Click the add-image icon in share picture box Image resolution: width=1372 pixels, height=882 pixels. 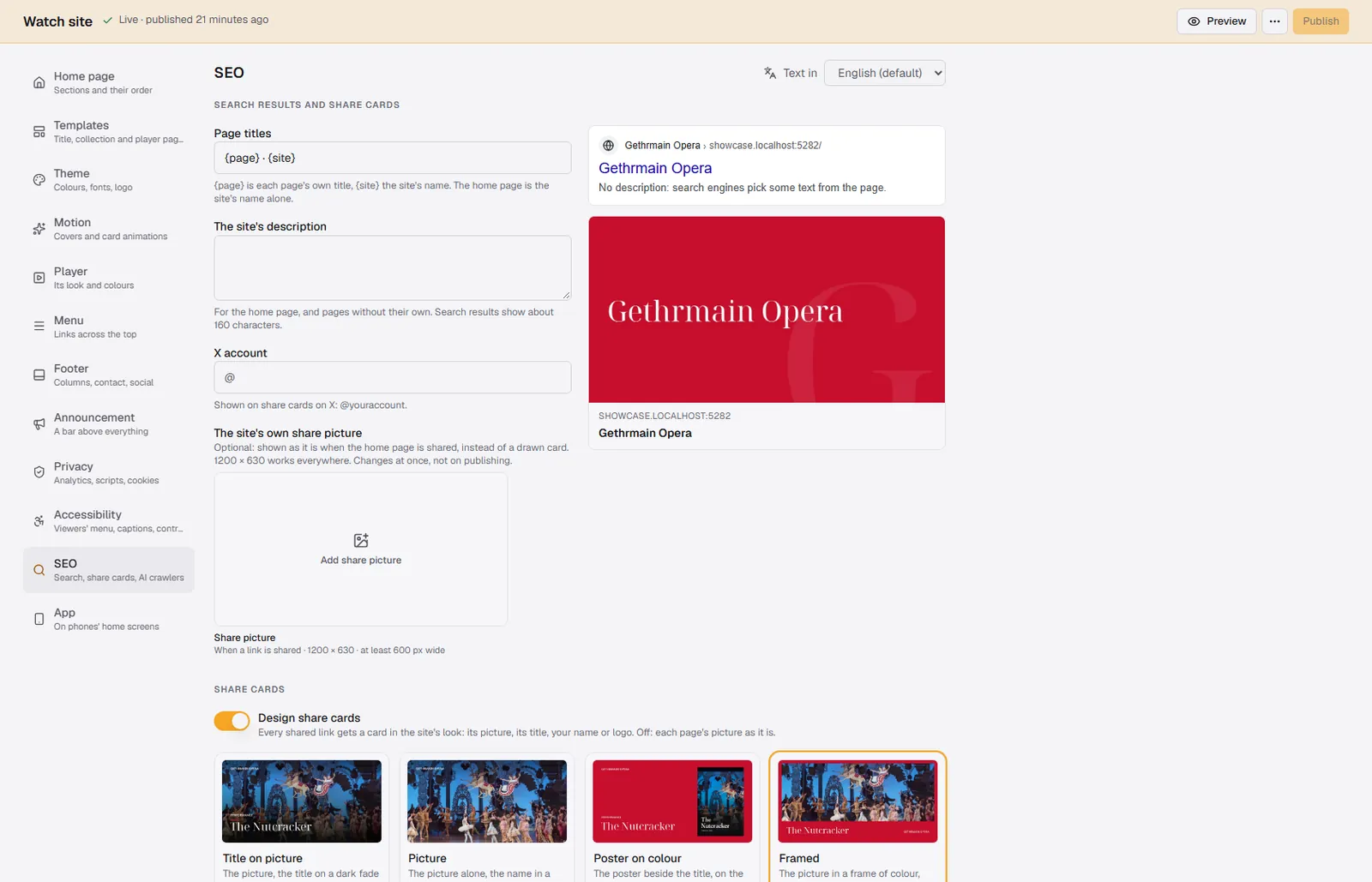pos(361,540)
